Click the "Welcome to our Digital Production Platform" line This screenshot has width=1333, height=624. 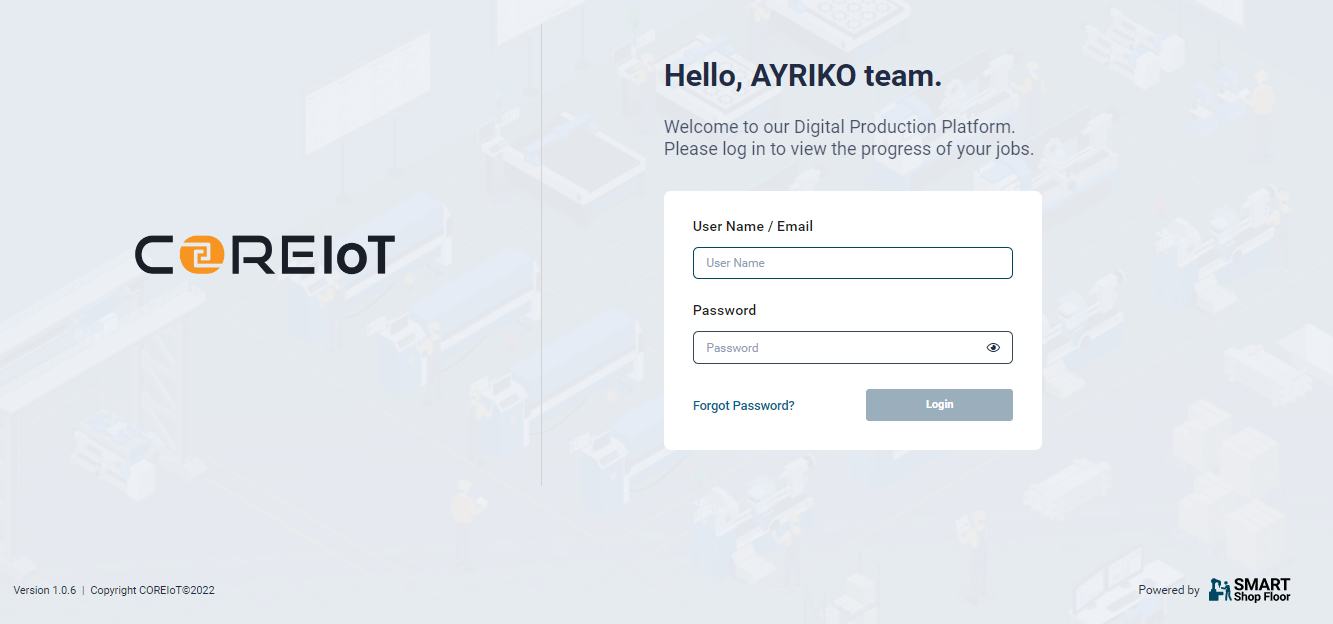point(839,127)
